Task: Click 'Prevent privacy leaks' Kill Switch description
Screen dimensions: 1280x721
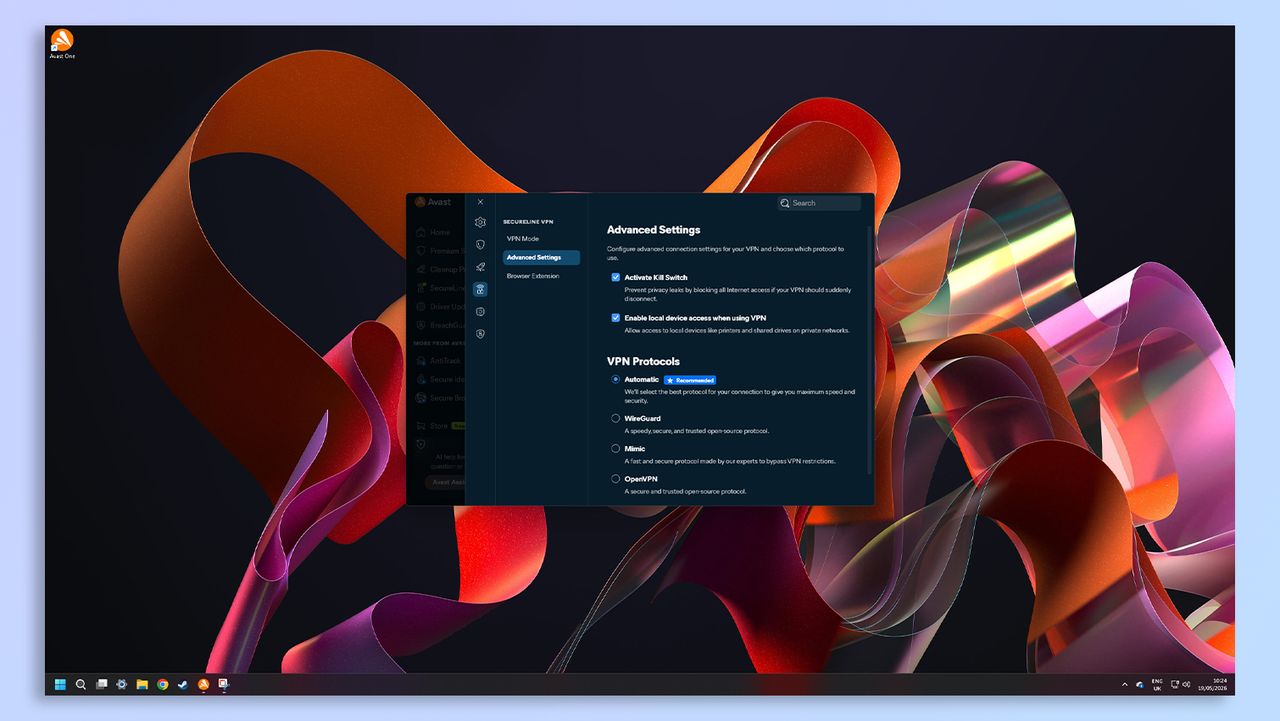Action: [x=738, y=294]
